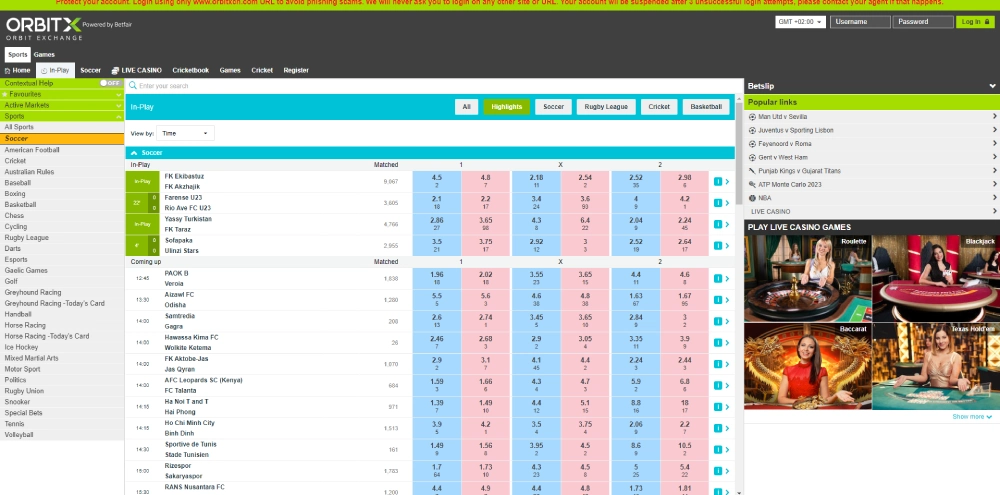Viewport: 1000px width, 495px height.
Task: Select the Highlights filter
Action: (506, 106)
